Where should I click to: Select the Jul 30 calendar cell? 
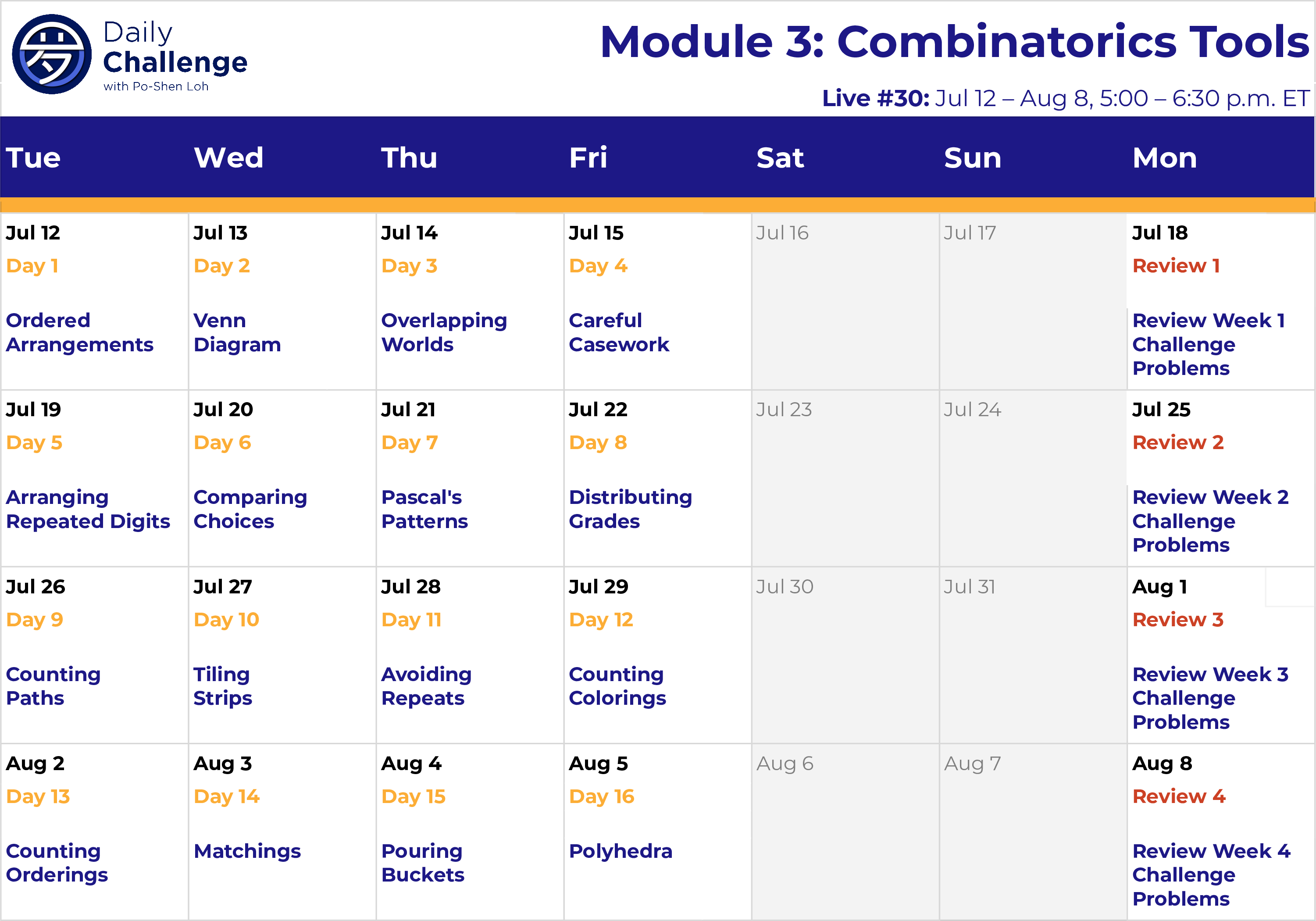pyautogui.click(x=844, y=654)
